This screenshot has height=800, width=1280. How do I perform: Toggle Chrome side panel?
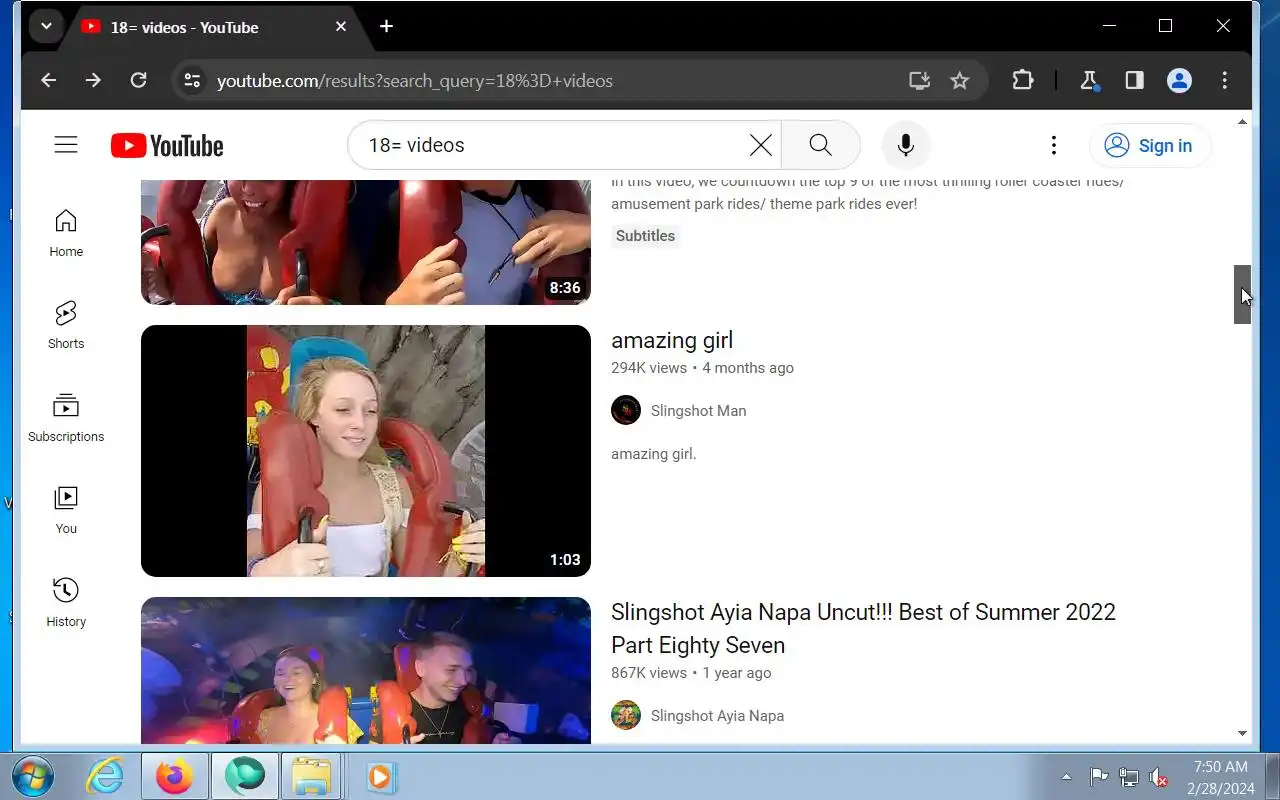click(1134, 80)
